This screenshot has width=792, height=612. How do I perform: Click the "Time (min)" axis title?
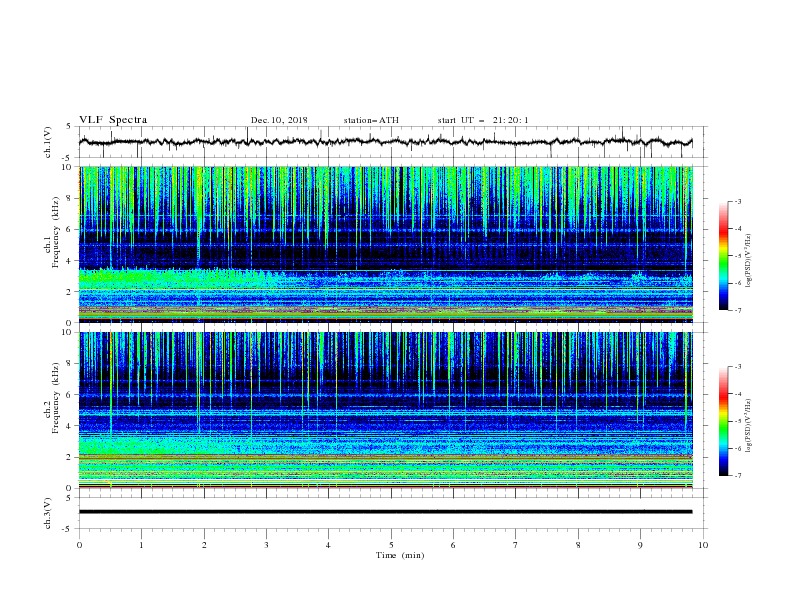coord(400,555)
